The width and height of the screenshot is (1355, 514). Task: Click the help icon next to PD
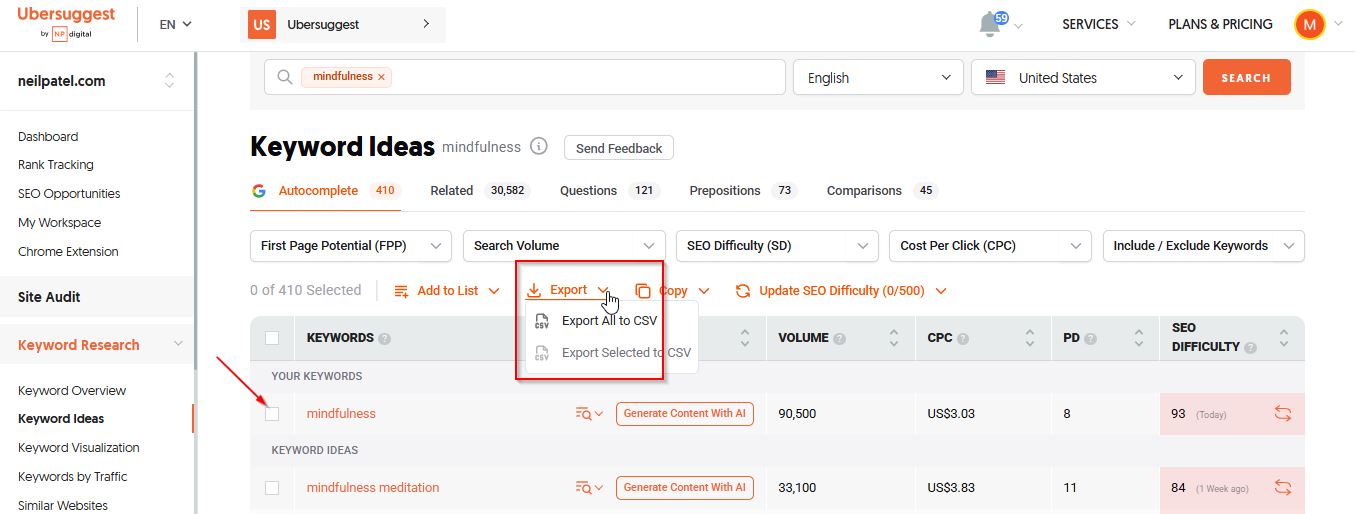tap(1091, 338)
